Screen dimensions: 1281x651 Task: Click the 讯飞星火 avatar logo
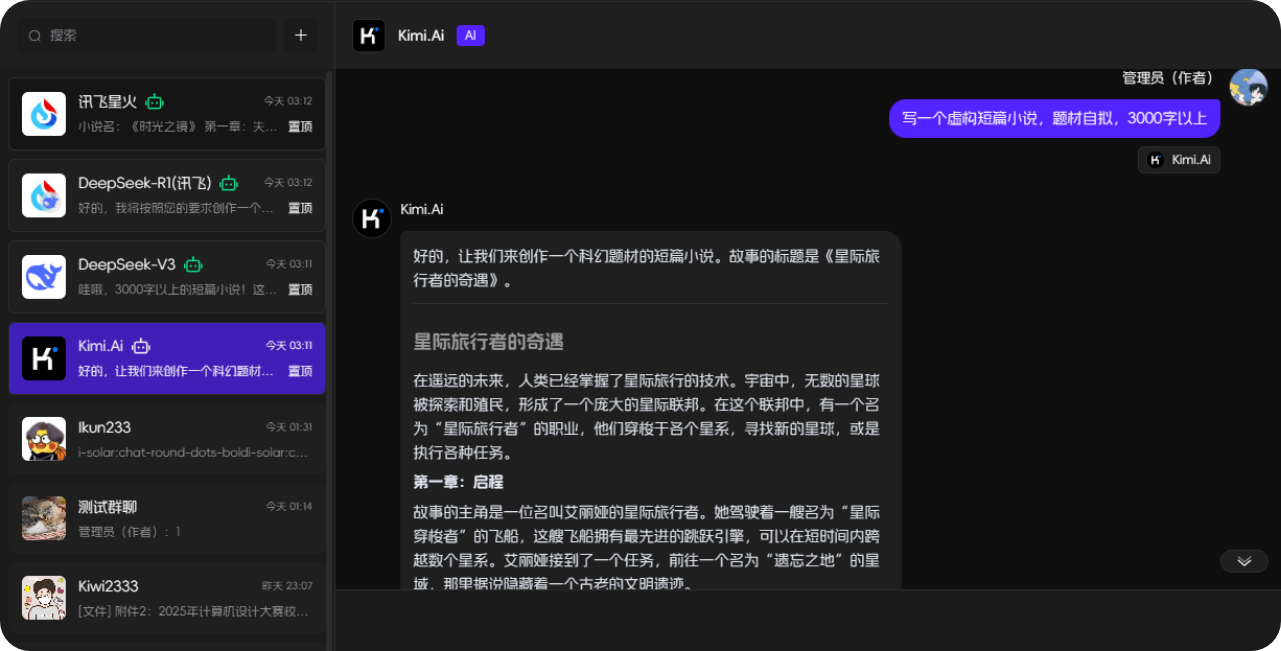pos(44,114)
